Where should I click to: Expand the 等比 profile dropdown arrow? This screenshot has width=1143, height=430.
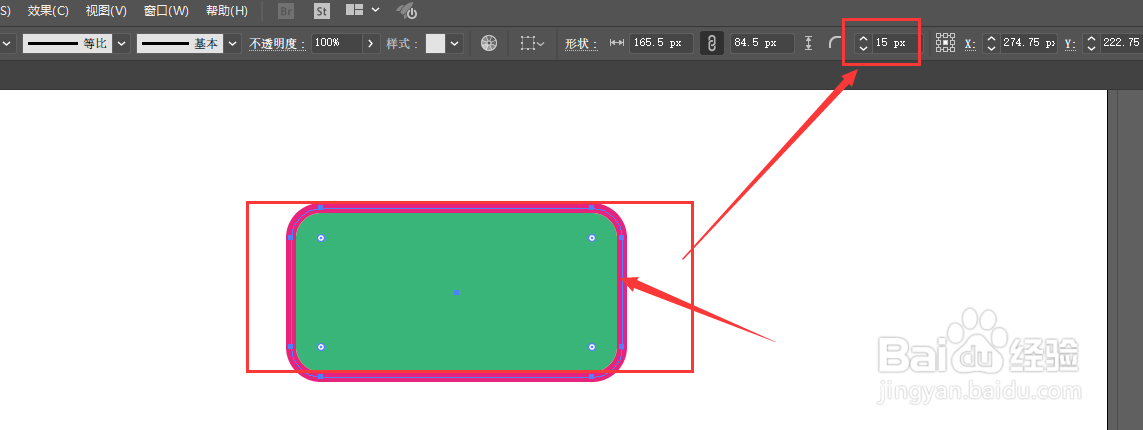(x=122, y=44)
